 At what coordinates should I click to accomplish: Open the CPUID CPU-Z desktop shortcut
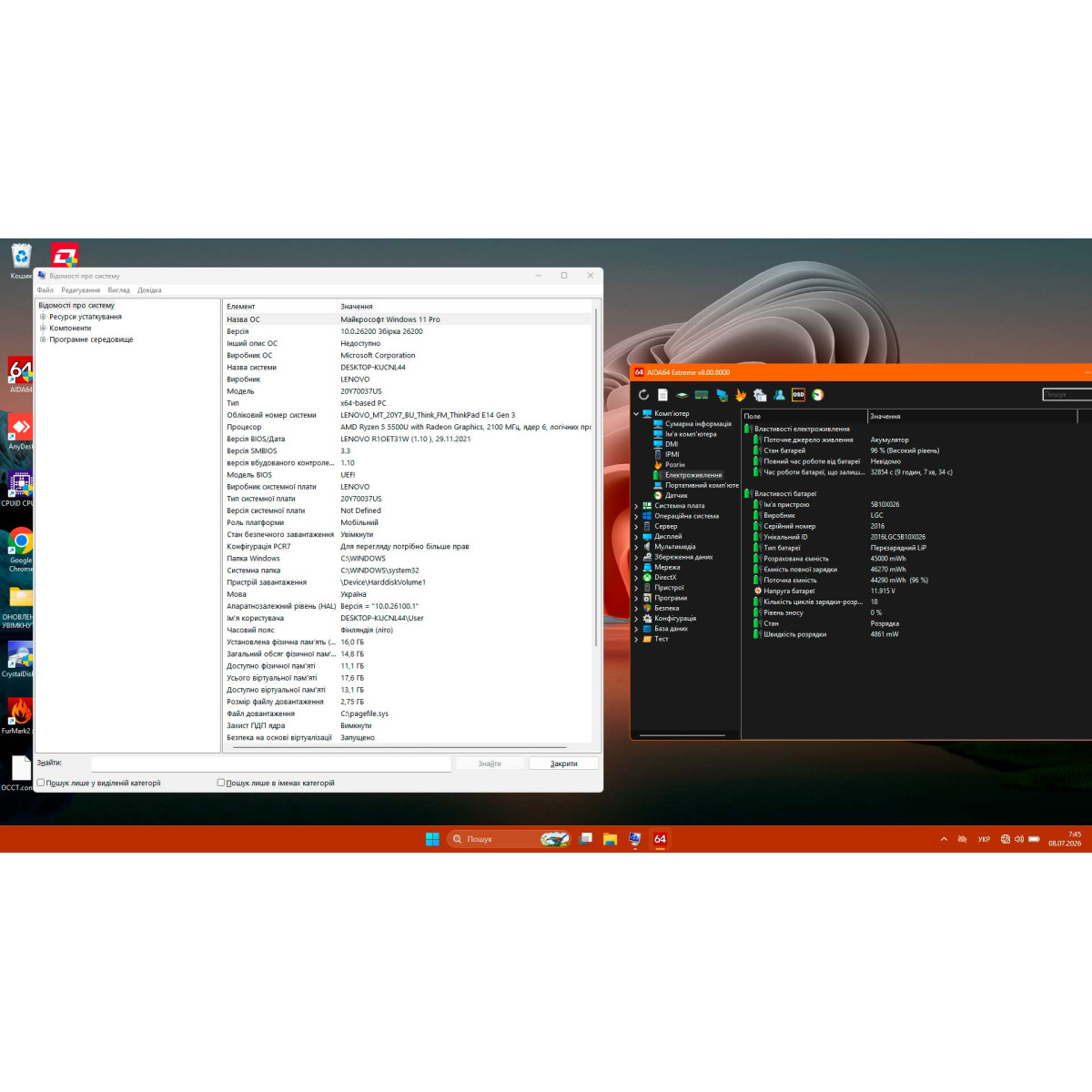point(20,489)
